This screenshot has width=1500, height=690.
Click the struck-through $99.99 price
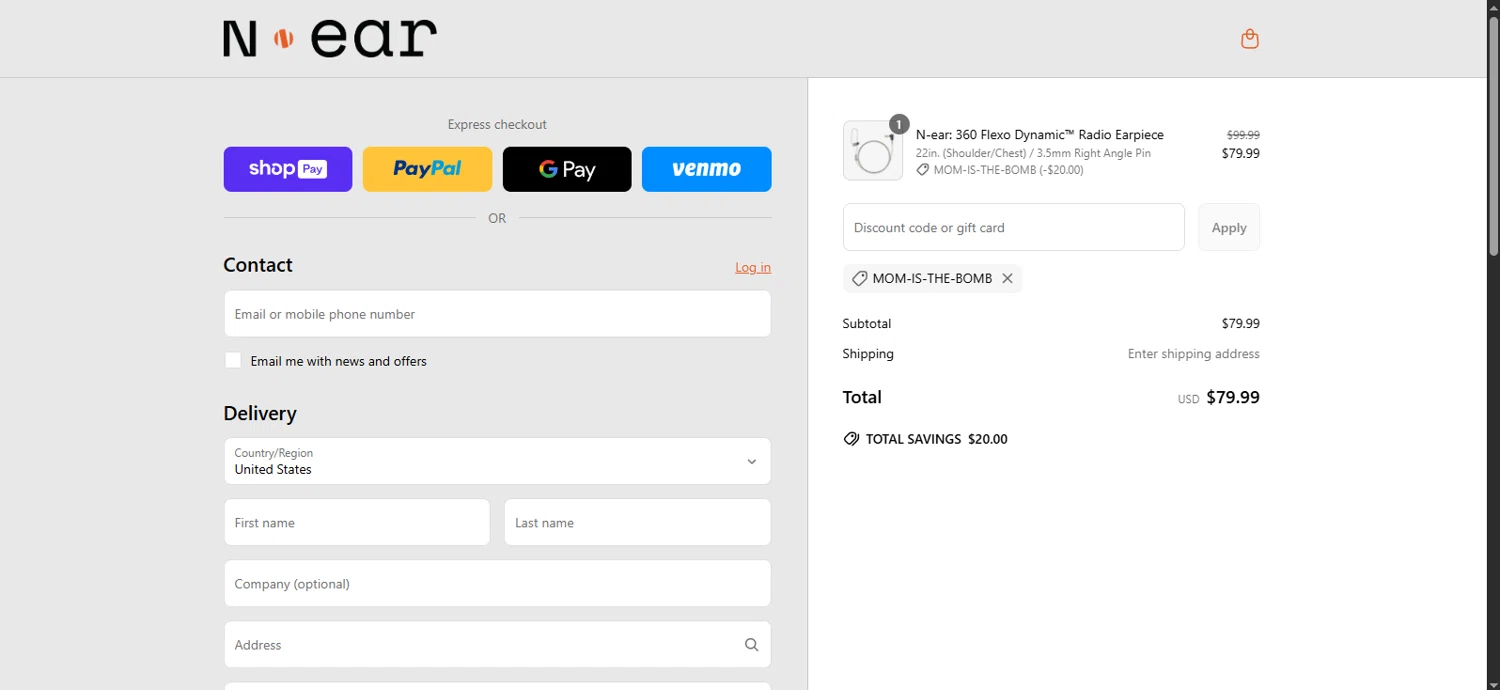(x=1243, y=135)
